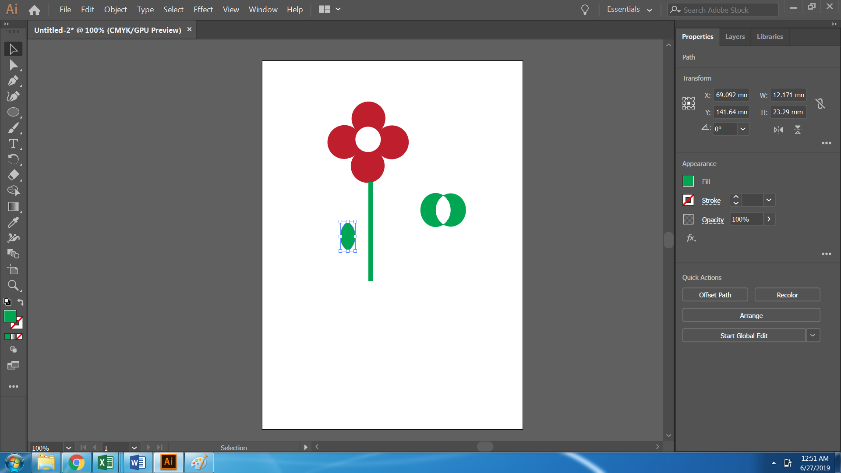Screen dimensions: 841x473
Task: Expand the stroke weight dropdown
Action: (x=769, y=200)
